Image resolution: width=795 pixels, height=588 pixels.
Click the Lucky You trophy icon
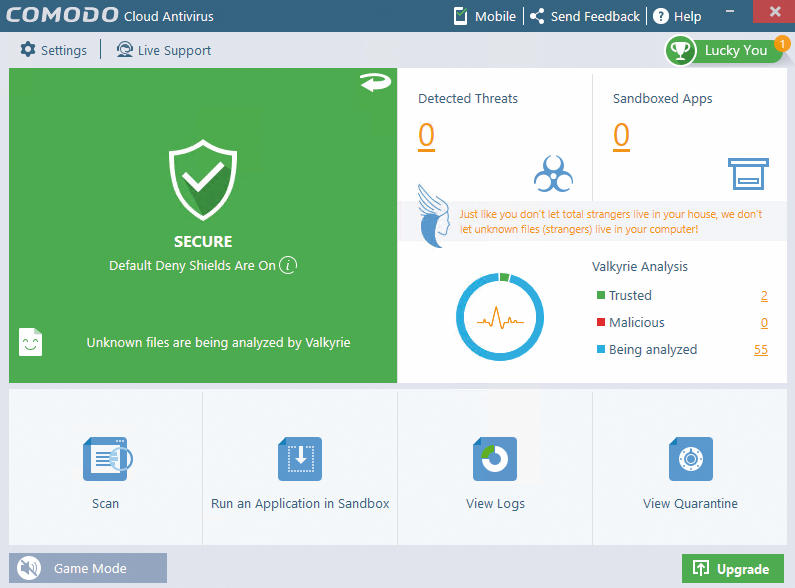click(x=680, y=50)
